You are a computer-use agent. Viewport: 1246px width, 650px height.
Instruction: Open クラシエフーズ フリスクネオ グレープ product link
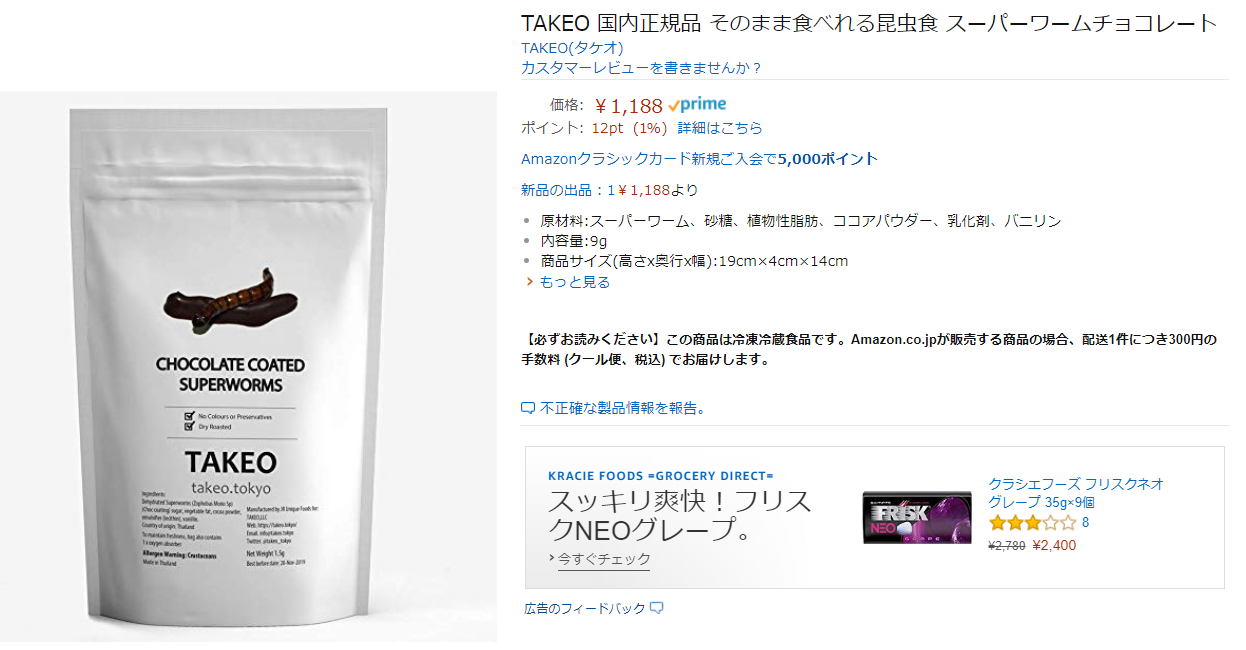click(x=1076, y=493)
